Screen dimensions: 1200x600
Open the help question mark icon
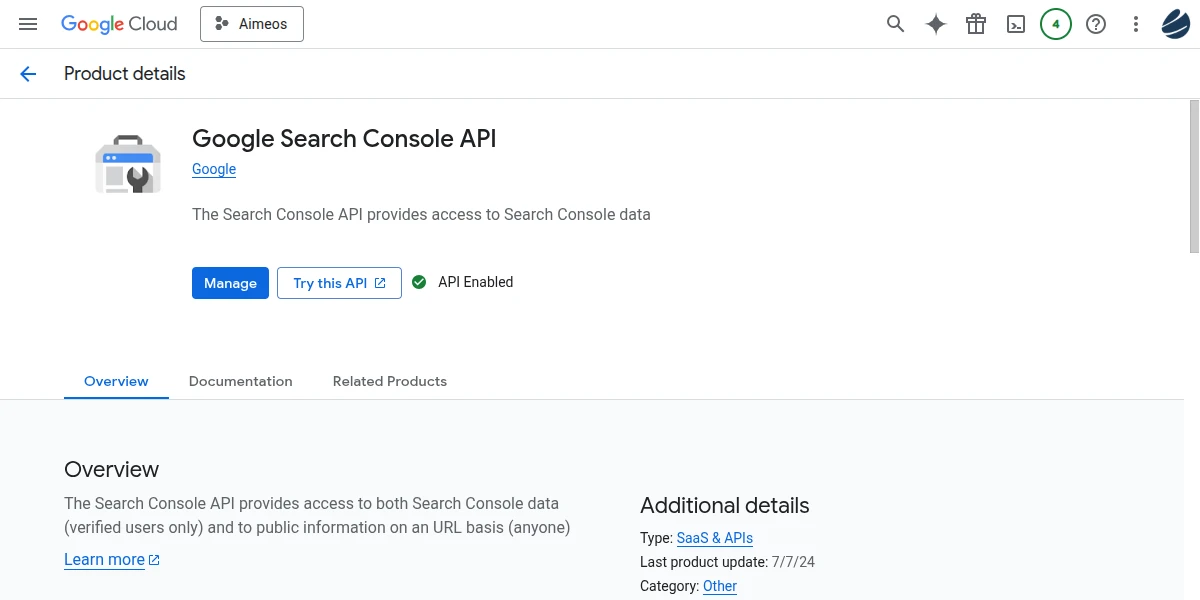[1096, 24]
